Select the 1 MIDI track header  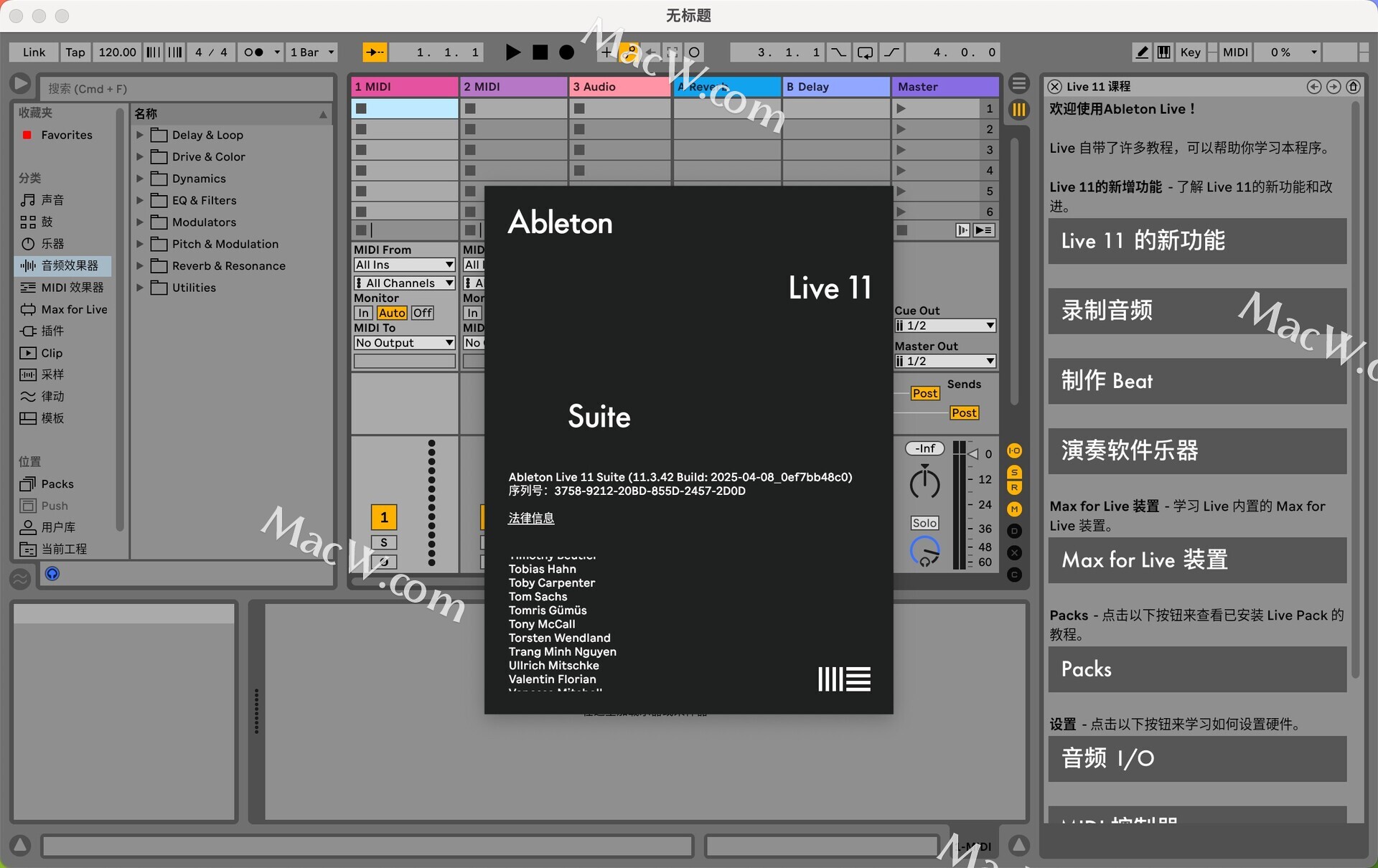pos(405,87)
